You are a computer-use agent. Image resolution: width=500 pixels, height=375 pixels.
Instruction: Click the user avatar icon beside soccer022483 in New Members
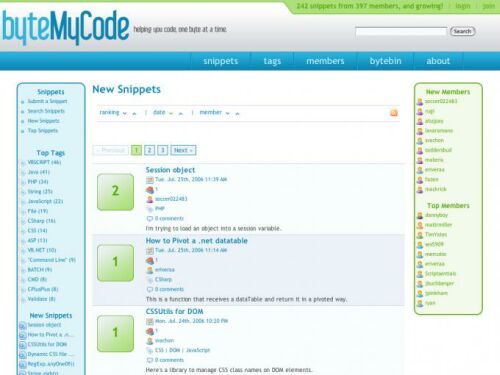(x=420, y=102)
